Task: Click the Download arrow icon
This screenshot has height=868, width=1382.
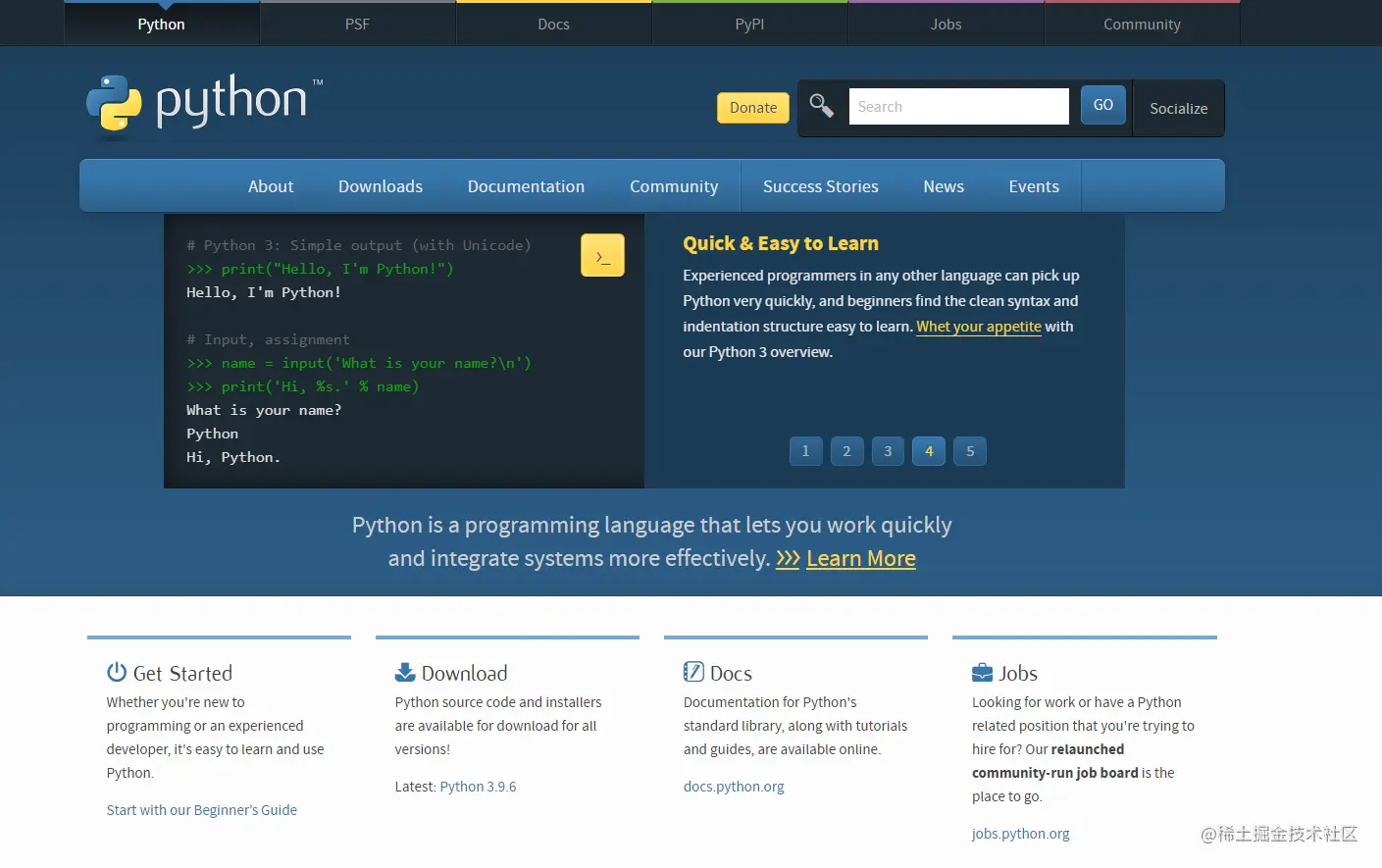Action: pyautogui.click(x=405, y=672)
